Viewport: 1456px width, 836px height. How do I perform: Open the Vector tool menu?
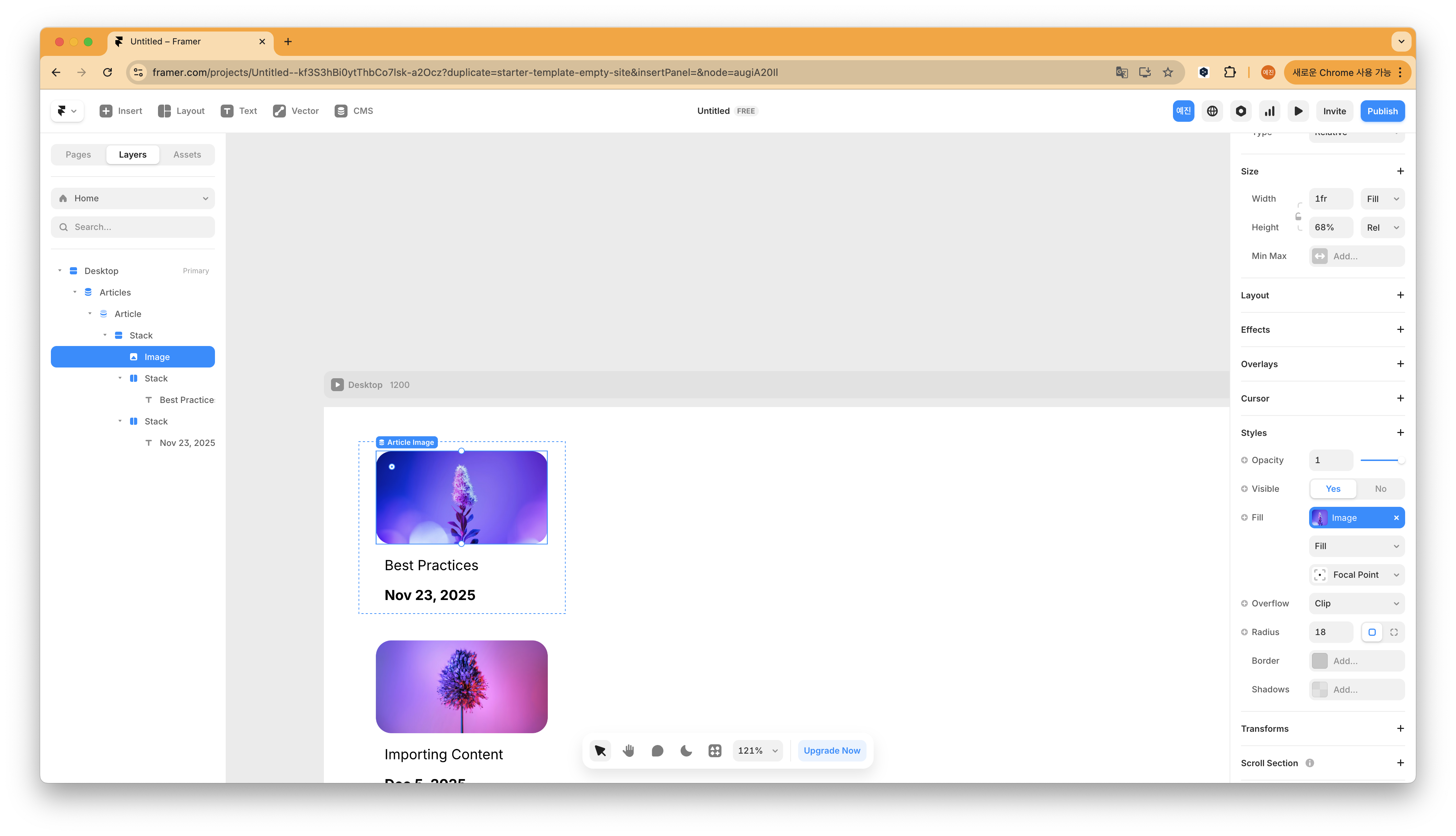point(296,111)
